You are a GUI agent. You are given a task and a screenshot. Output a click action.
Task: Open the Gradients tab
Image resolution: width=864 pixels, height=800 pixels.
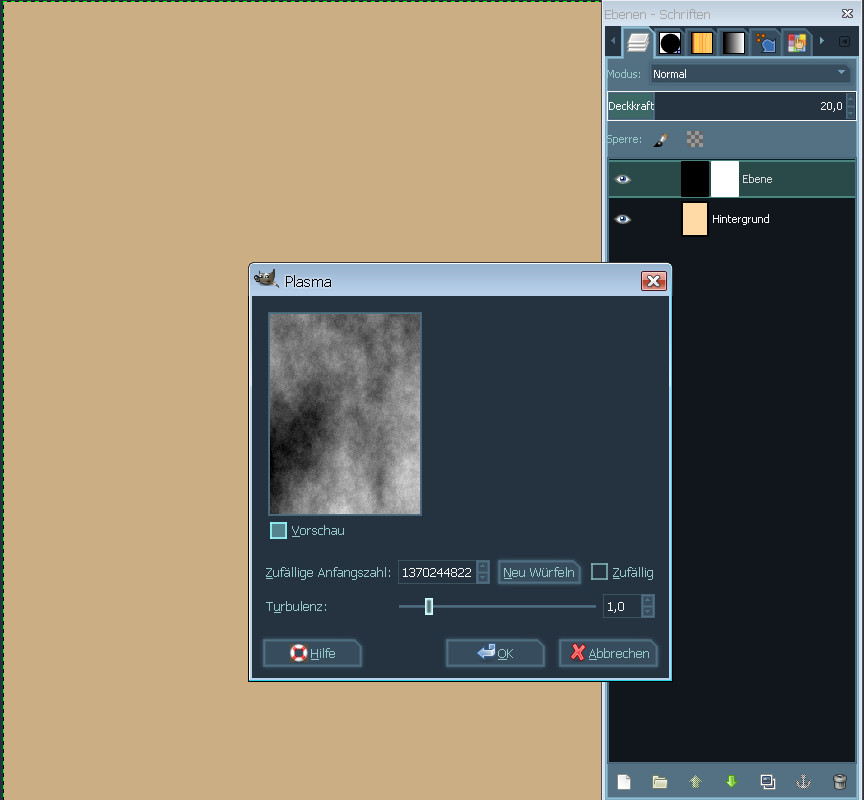tap(732, 43)
